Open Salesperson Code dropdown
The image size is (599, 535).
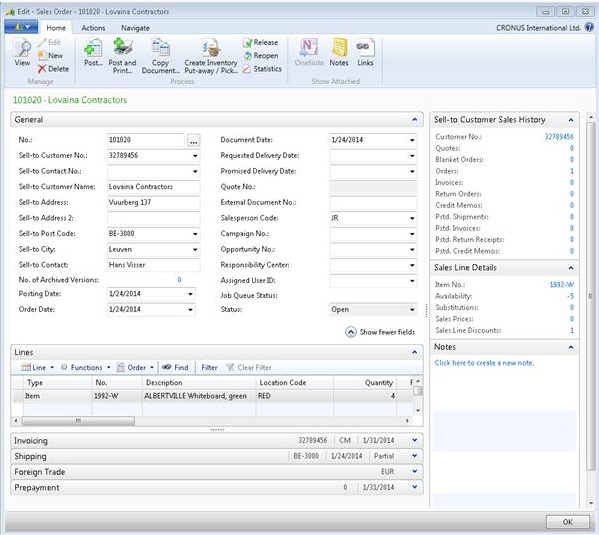412,218
